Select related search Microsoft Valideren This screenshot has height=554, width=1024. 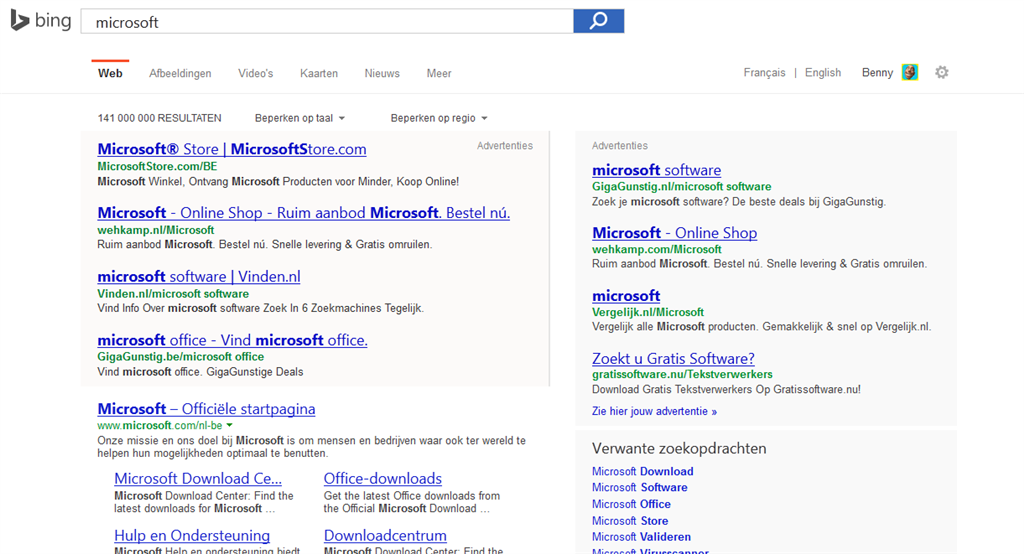click(x=641, y=536)
